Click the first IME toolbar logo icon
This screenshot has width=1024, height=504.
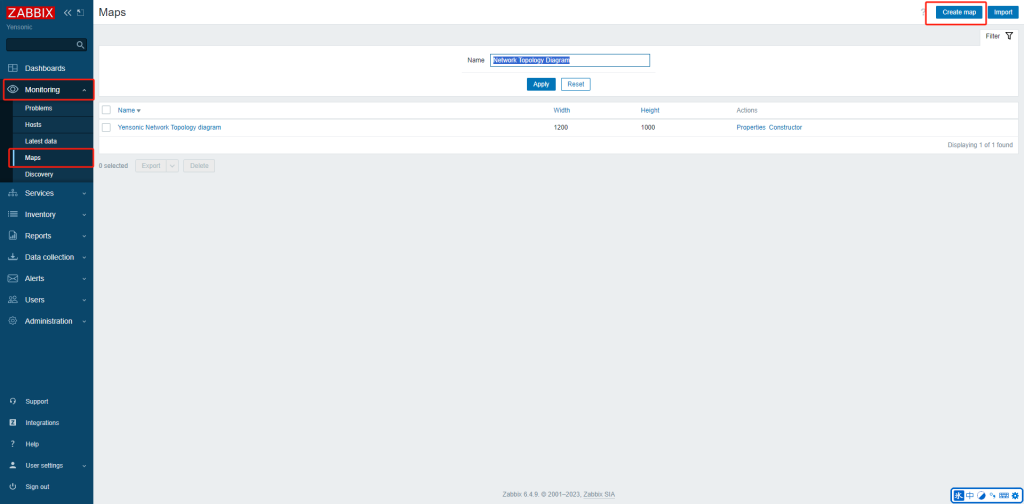pos(959,496)
